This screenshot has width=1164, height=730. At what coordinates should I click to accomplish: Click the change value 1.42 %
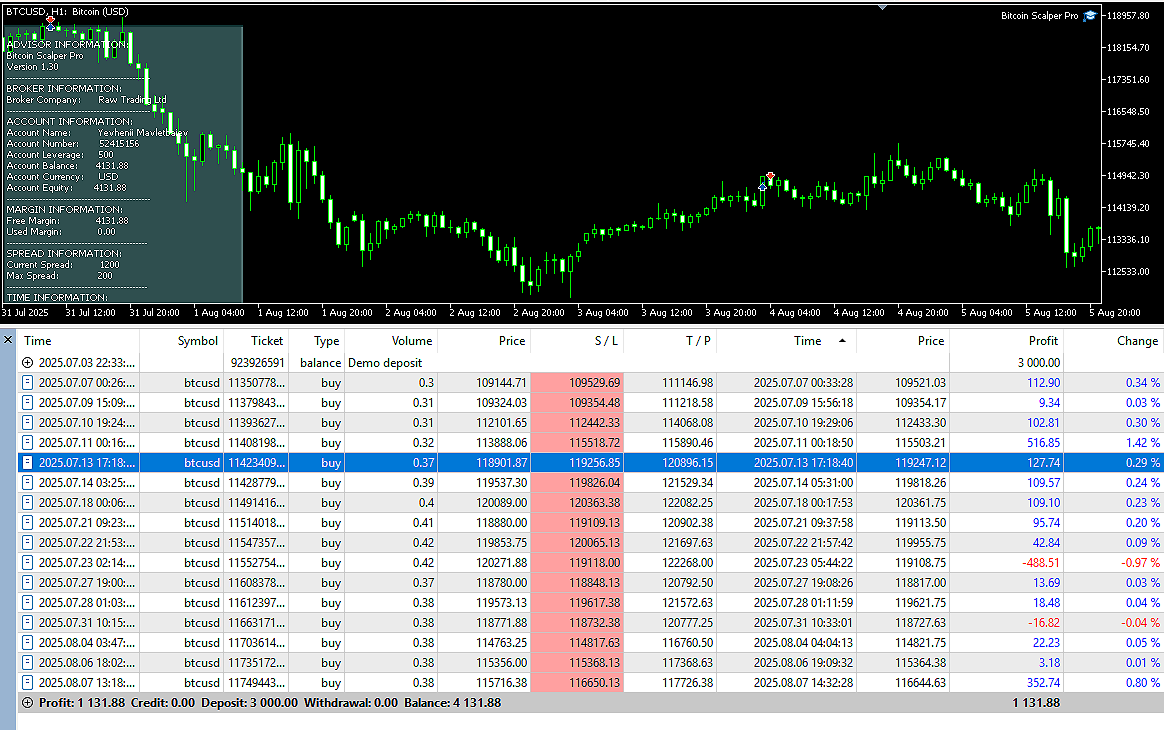click(1142, 443)
